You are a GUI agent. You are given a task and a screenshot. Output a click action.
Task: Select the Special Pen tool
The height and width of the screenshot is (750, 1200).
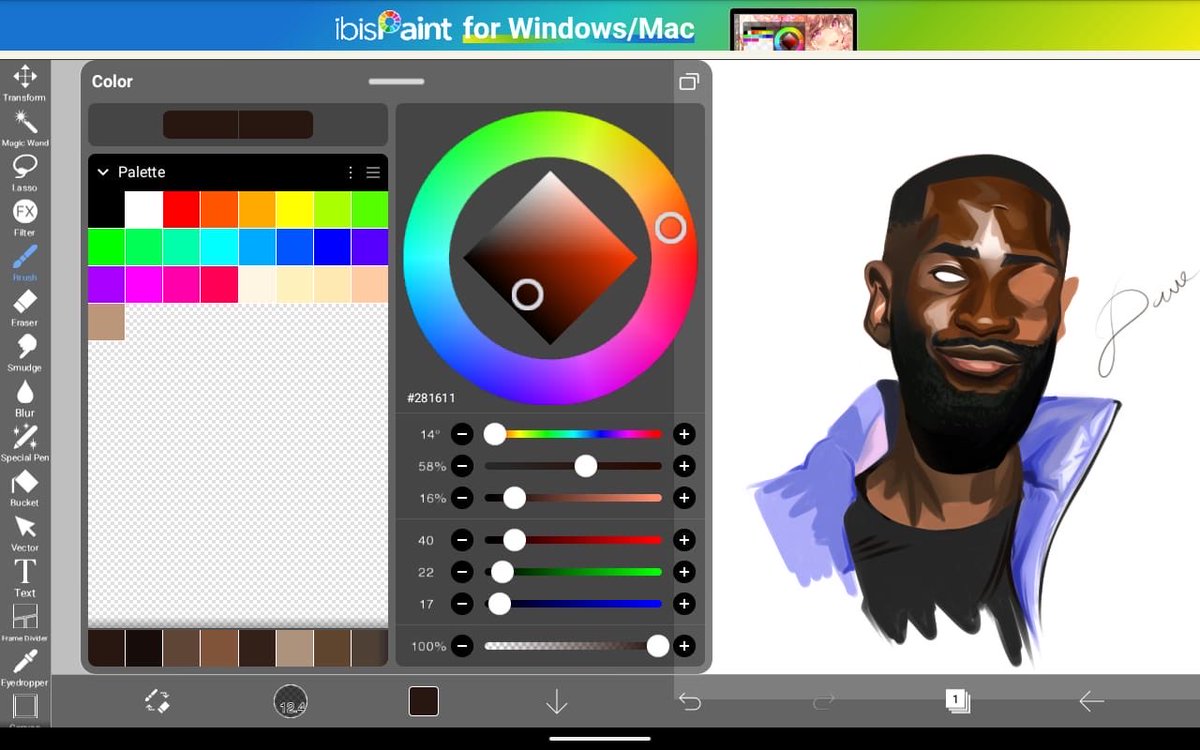click(25, 443)
